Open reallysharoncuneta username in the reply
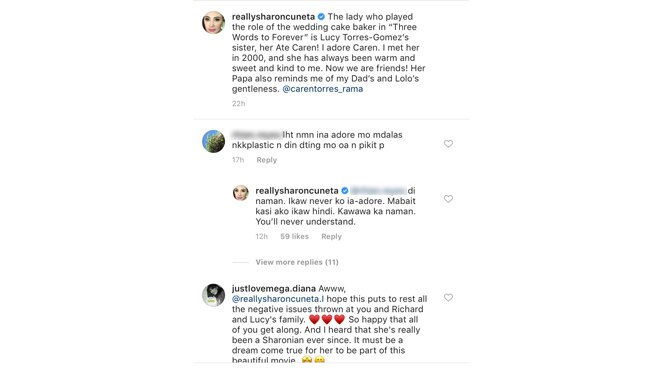Image resolution: width=660 pixels, height=368 pixels. [297, 191]
